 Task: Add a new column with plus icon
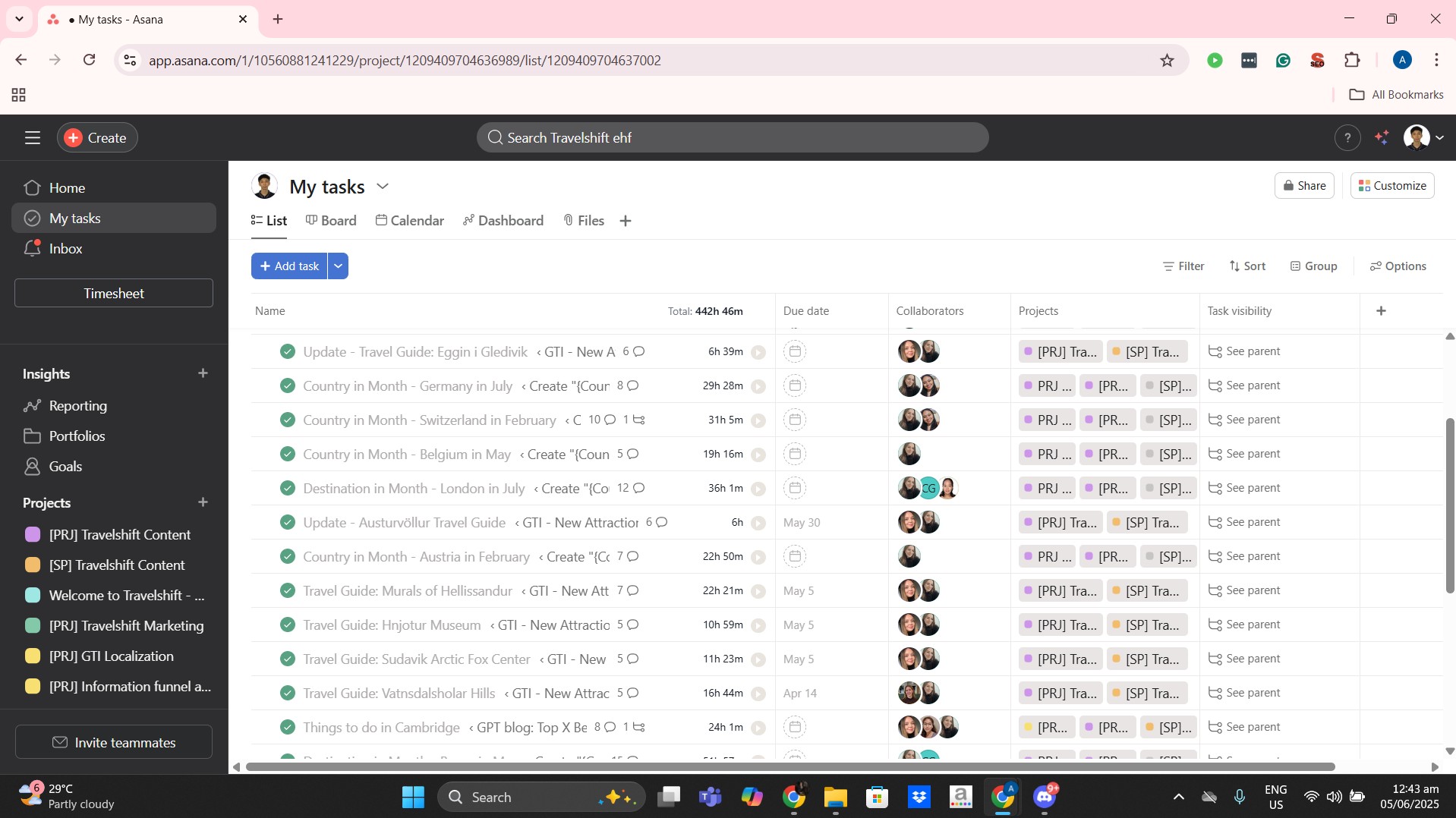coord(1381,310)
